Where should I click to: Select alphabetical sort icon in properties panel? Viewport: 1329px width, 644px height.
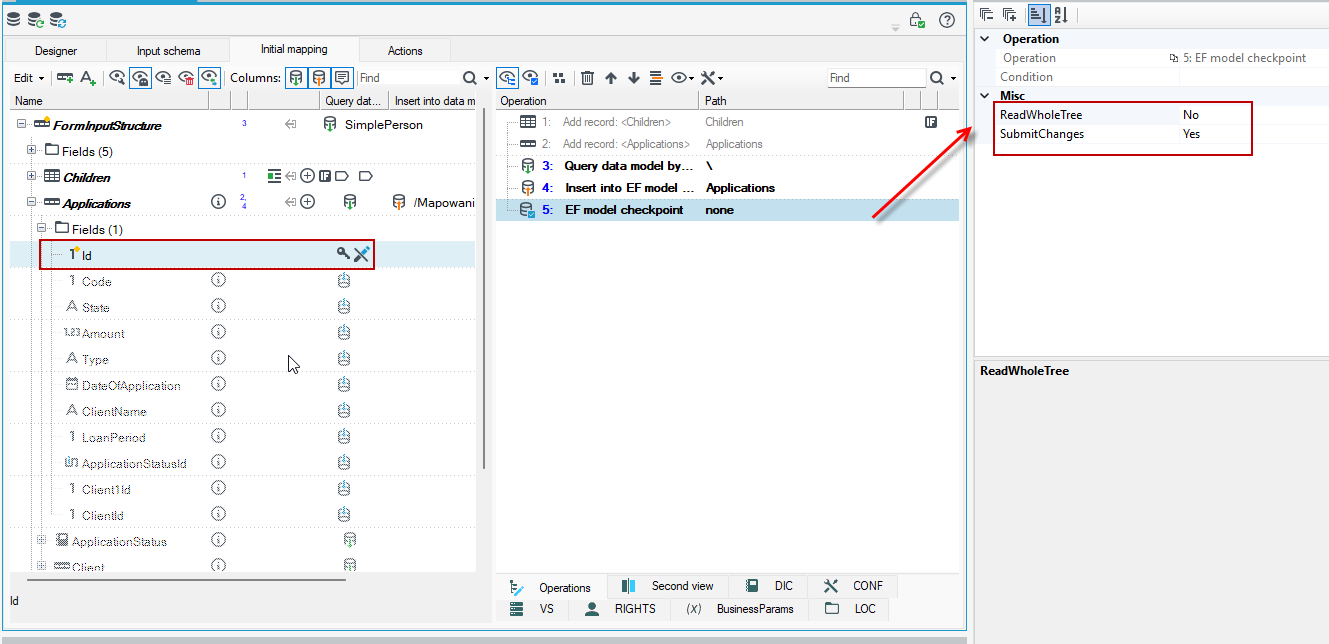pos(1061,14)
